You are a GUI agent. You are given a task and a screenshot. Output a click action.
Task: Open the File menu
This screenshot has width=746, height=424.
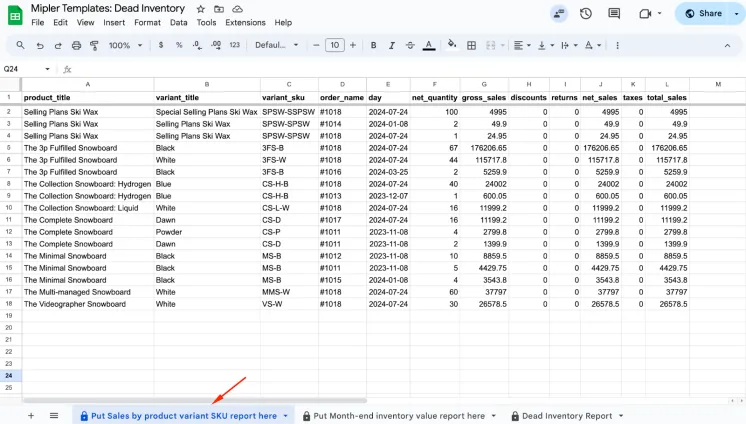pyautogui.click(x=38, y=22)
